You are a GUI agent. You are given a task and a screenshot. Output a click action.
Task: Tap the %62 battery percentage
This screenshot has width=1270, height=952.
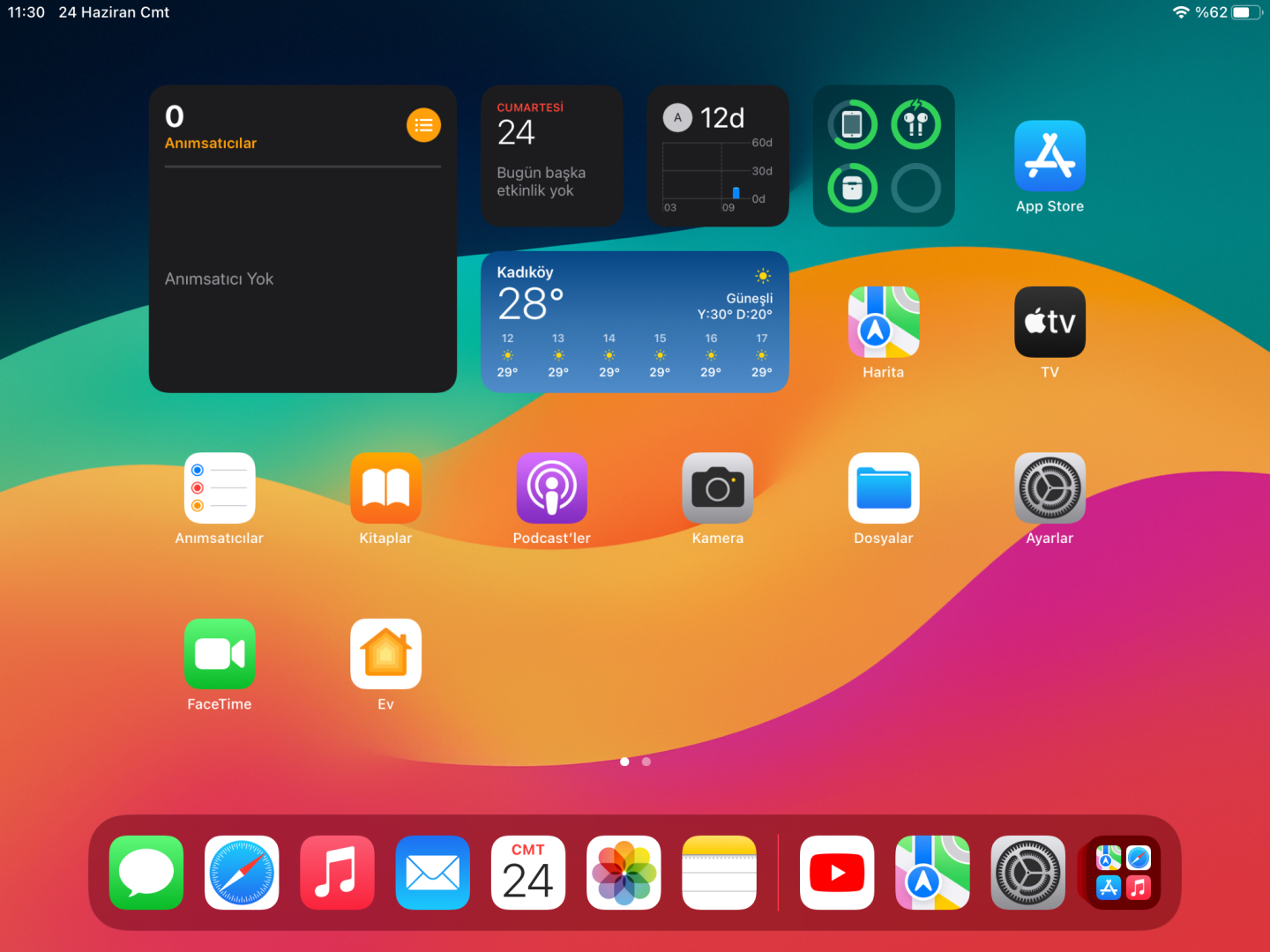pyautogui.click(x=1211, y=12)
